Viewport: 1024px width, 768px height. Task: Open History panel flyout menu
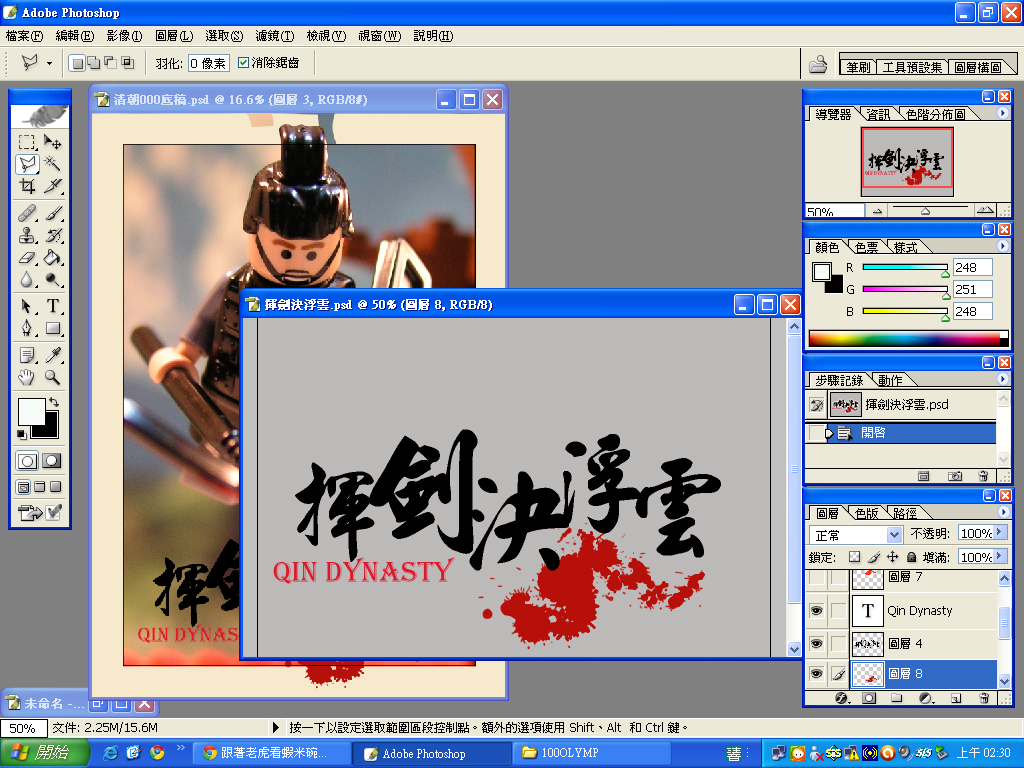[1002, 379]
